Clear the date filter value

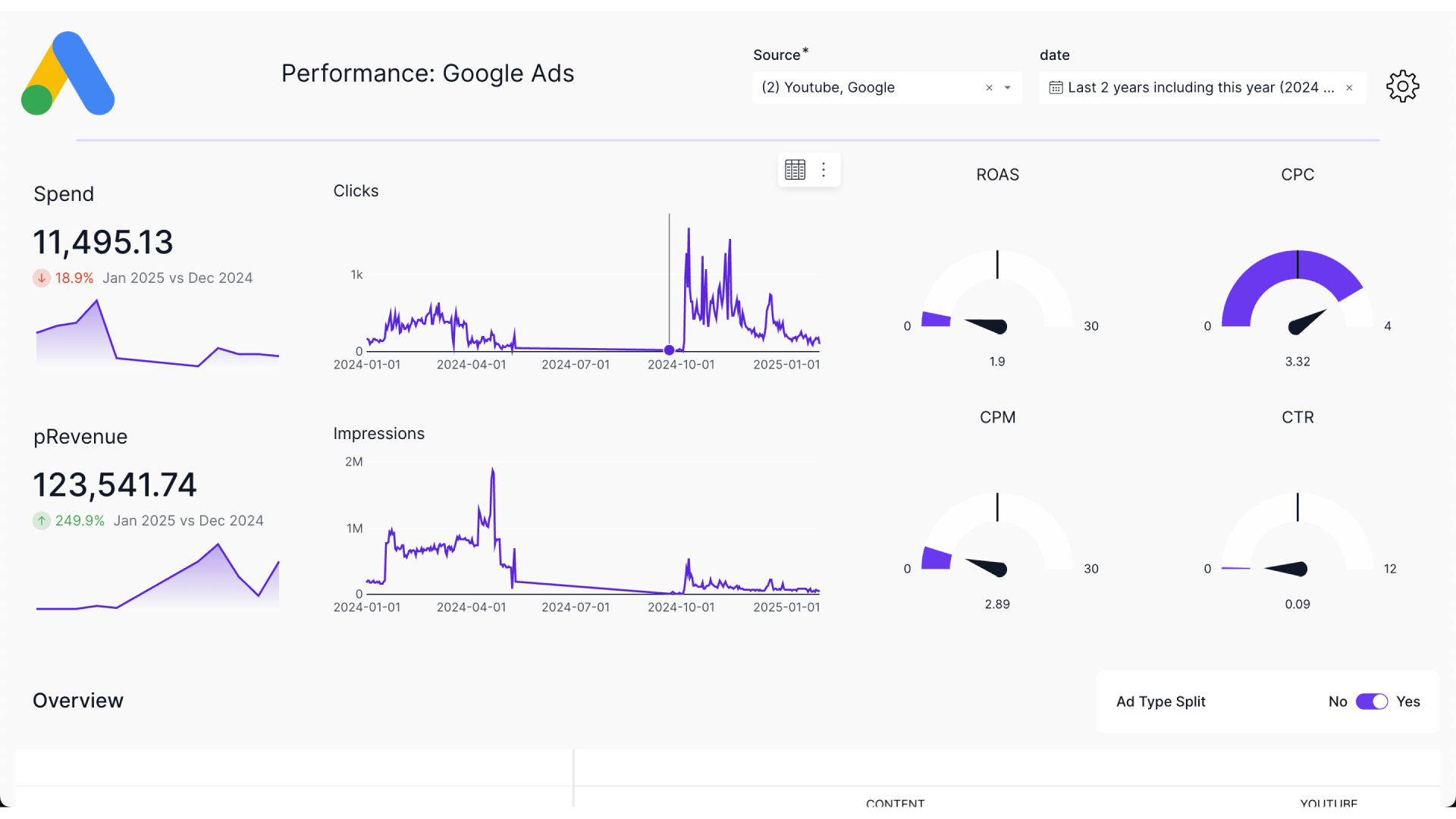(1349, 88)
